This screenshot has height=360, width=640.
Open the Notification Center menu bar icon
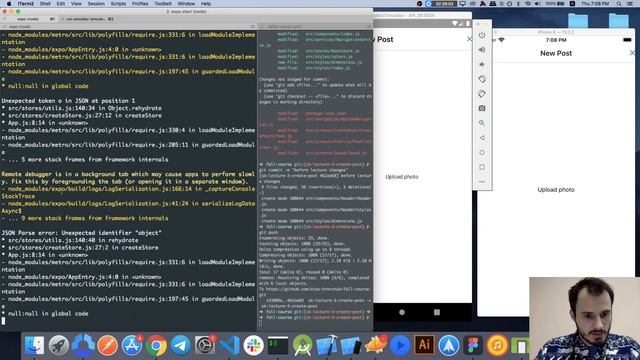(630, 4)
